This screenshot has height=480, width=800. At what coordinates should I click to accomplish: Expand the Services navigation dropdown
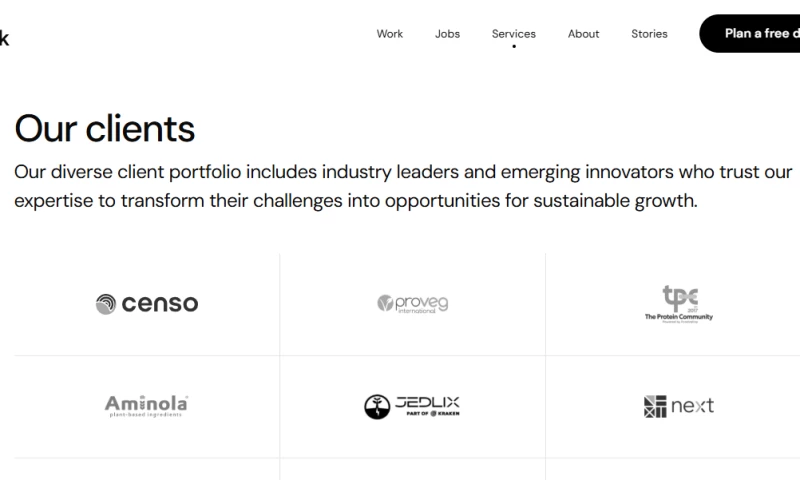click(x=513, y=33)
